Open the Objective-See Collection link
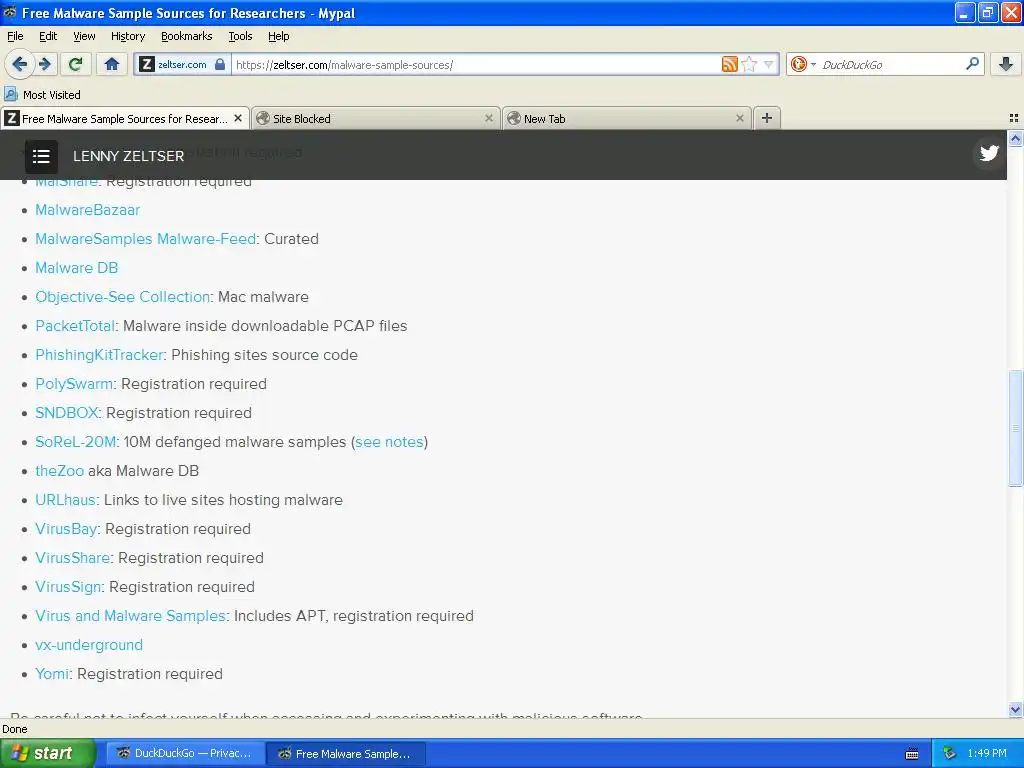Screen dimensions: 1024x768 (123, 296)
